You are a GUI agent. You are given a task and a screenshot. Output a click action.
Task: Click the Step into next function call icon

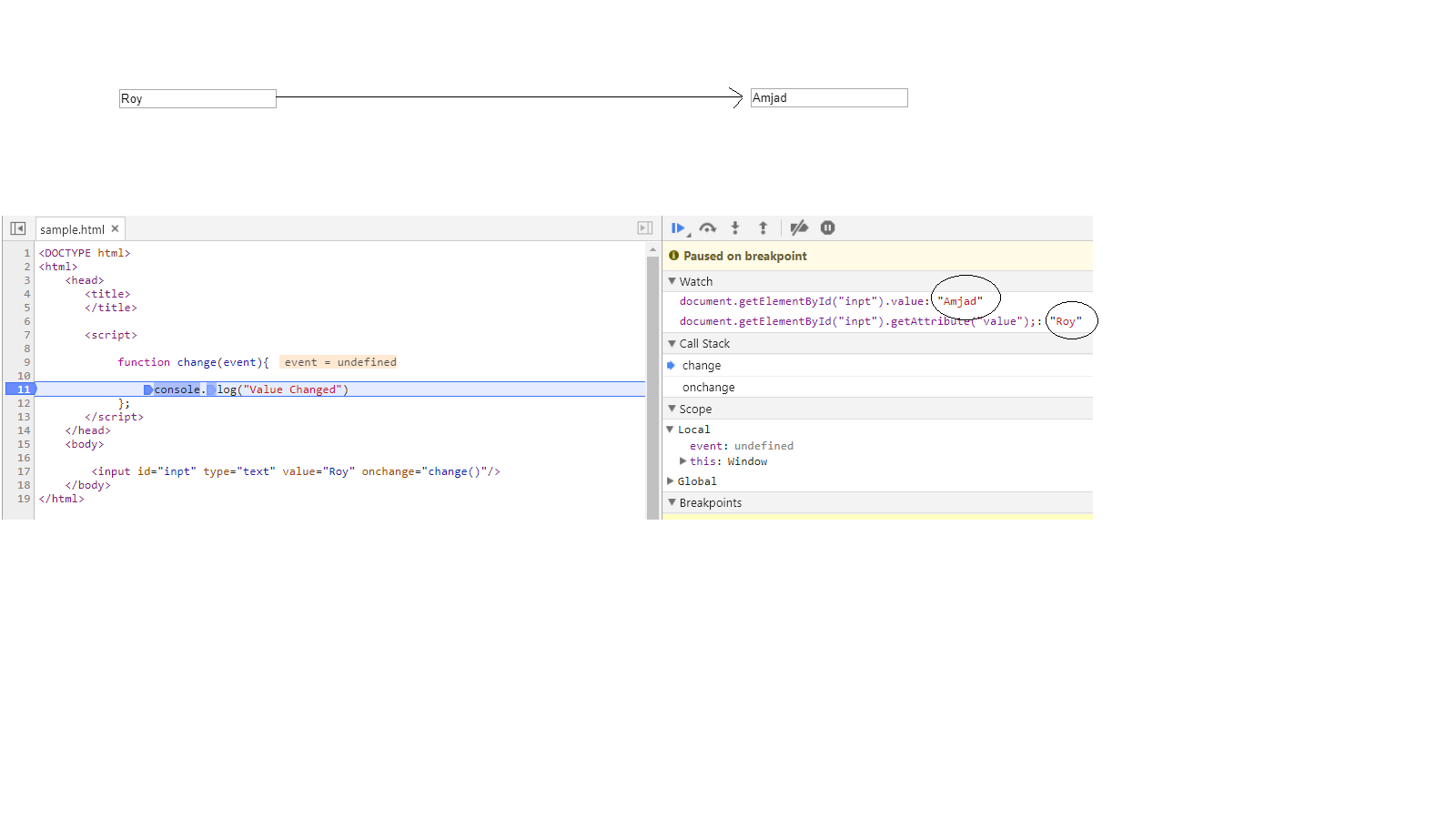point(735,227)
